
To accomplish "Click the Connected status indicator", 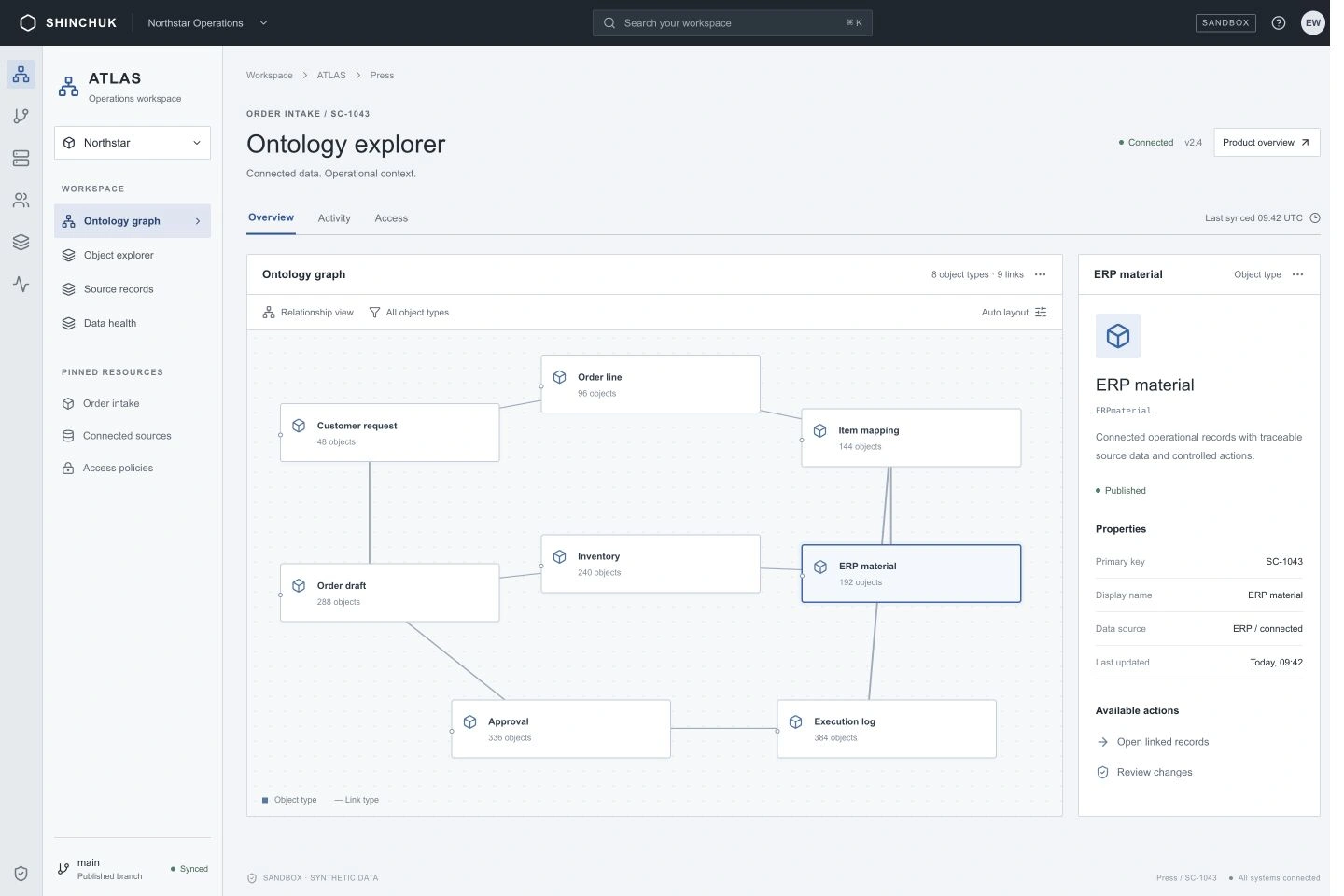I will pyautogui.click(x=1146, y=143).
